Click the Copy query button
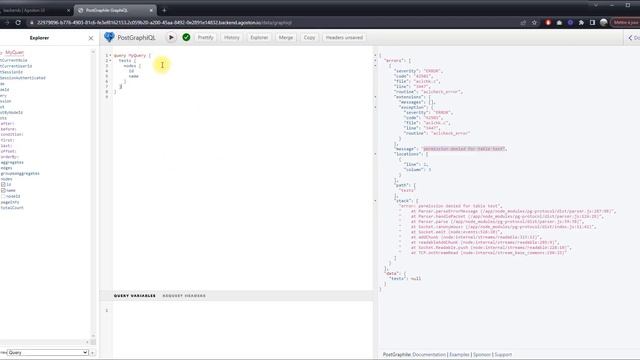This screenshot has width=640, height=360. point(309,38)
